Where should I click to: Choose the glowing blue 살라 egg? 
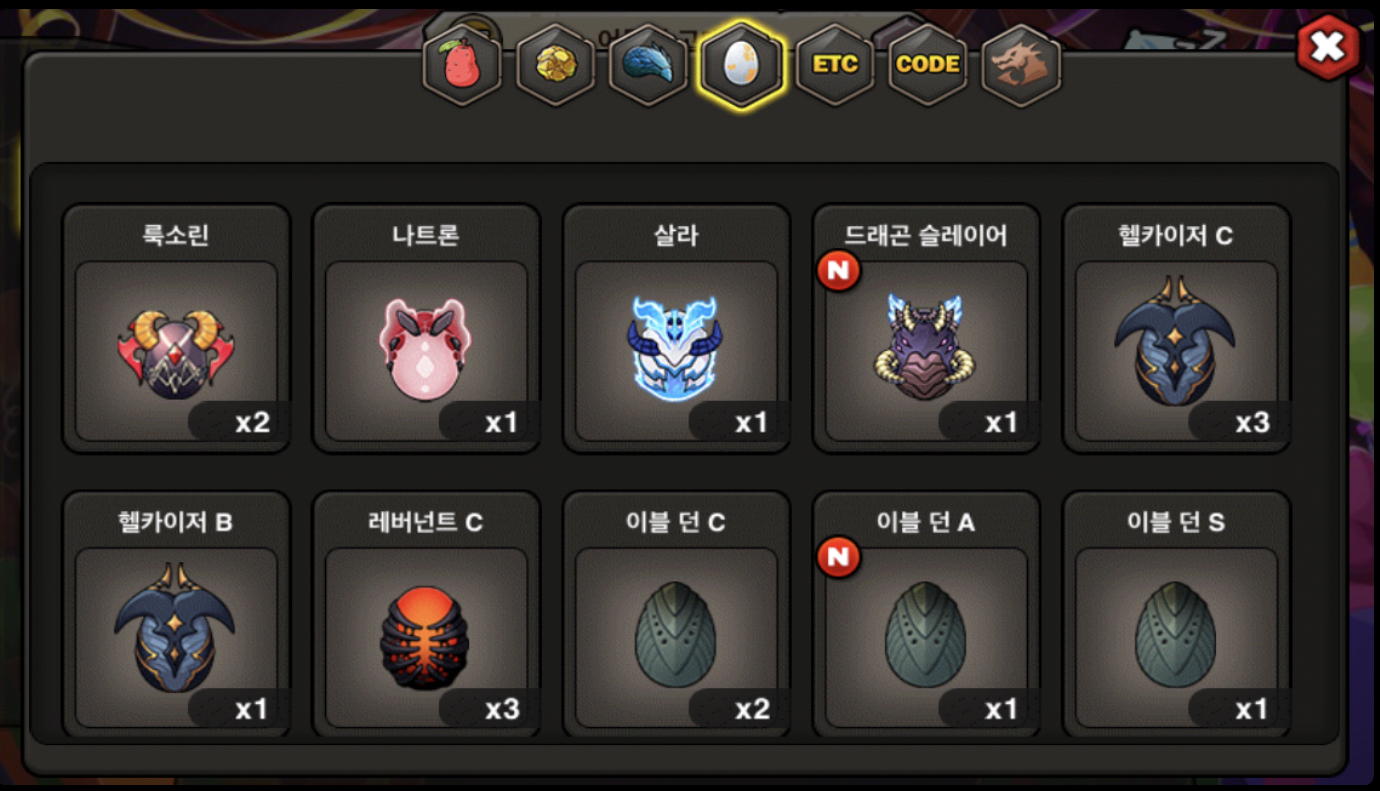coord(677,329)
